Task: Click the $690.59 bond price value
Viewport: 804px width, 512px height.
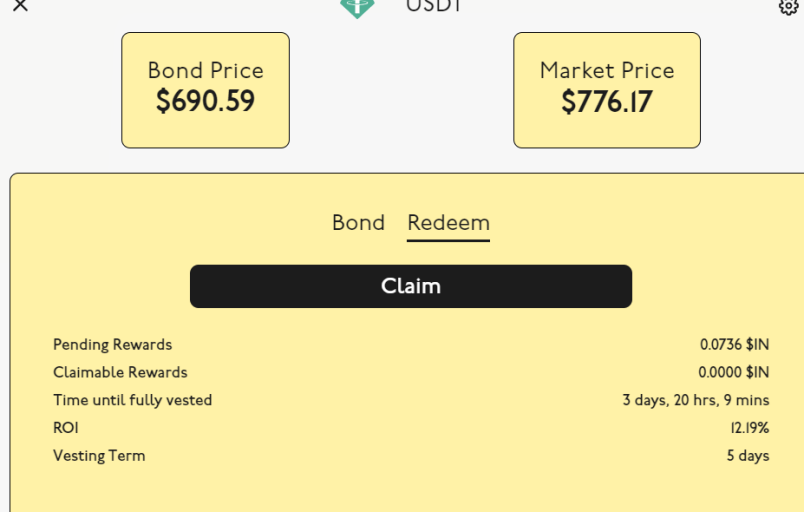Action: pos(206,101)
